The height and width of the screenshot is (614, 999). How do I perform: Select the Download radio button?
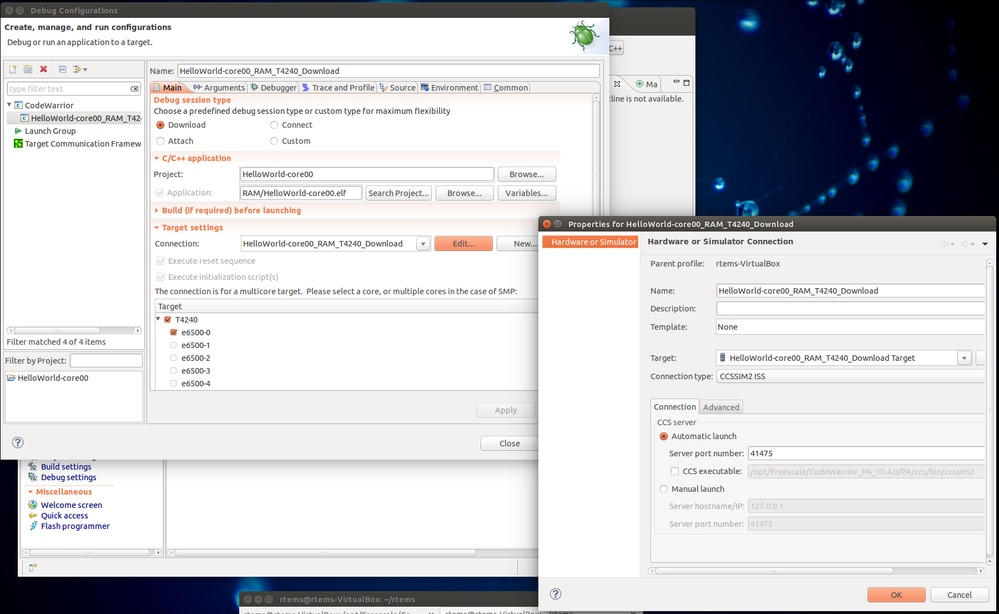pyautogui.click(x=161, y=125)
